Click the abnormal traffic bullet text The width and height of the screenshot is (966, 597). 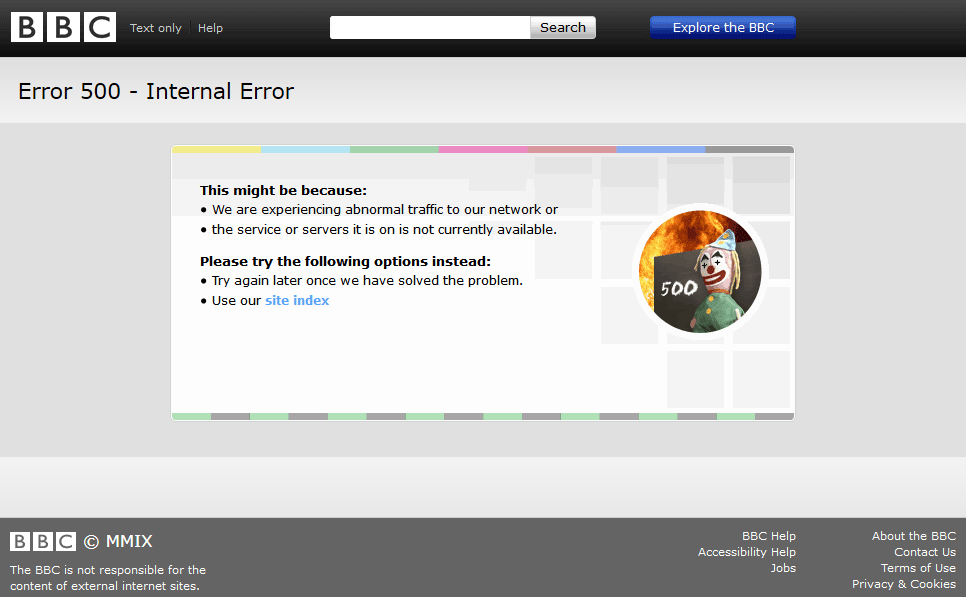[x=385, y=209]
